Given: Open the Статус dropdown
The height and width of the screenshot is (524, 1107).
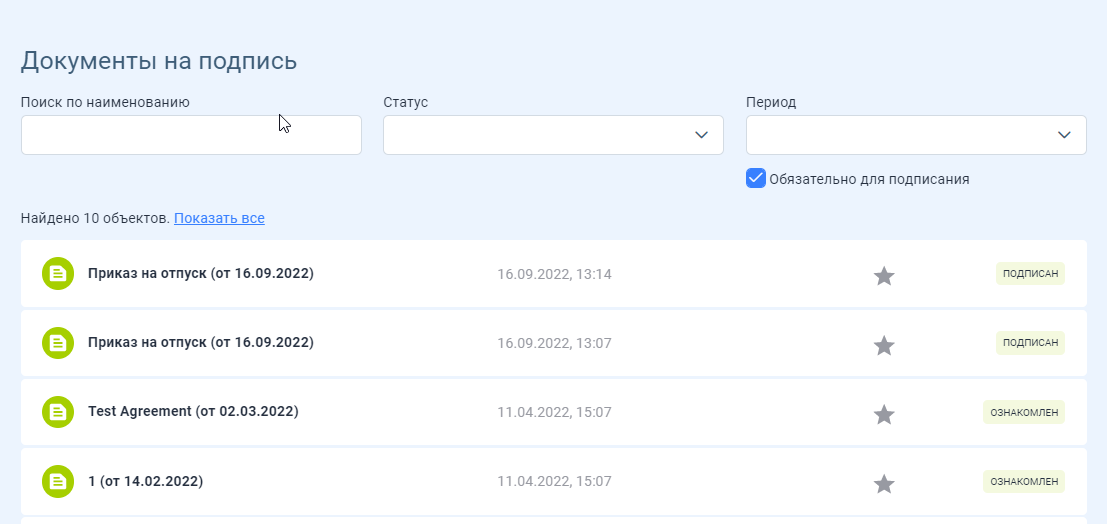Looking at the screenshot, I should click(553, 135).
